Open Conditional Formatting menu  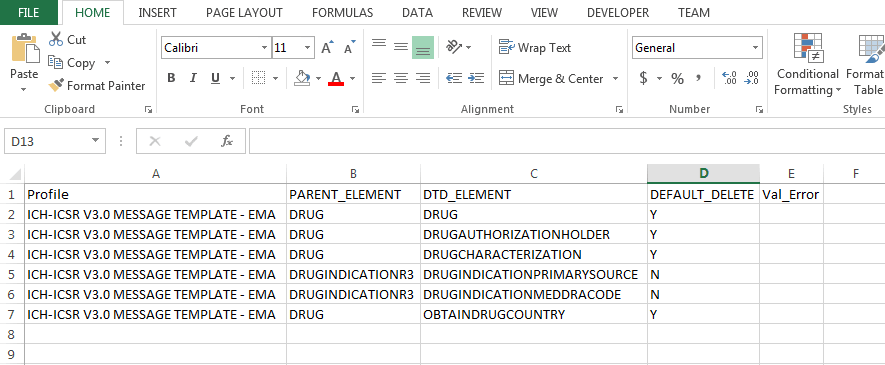pyautogui.click(x=808, y=65)
